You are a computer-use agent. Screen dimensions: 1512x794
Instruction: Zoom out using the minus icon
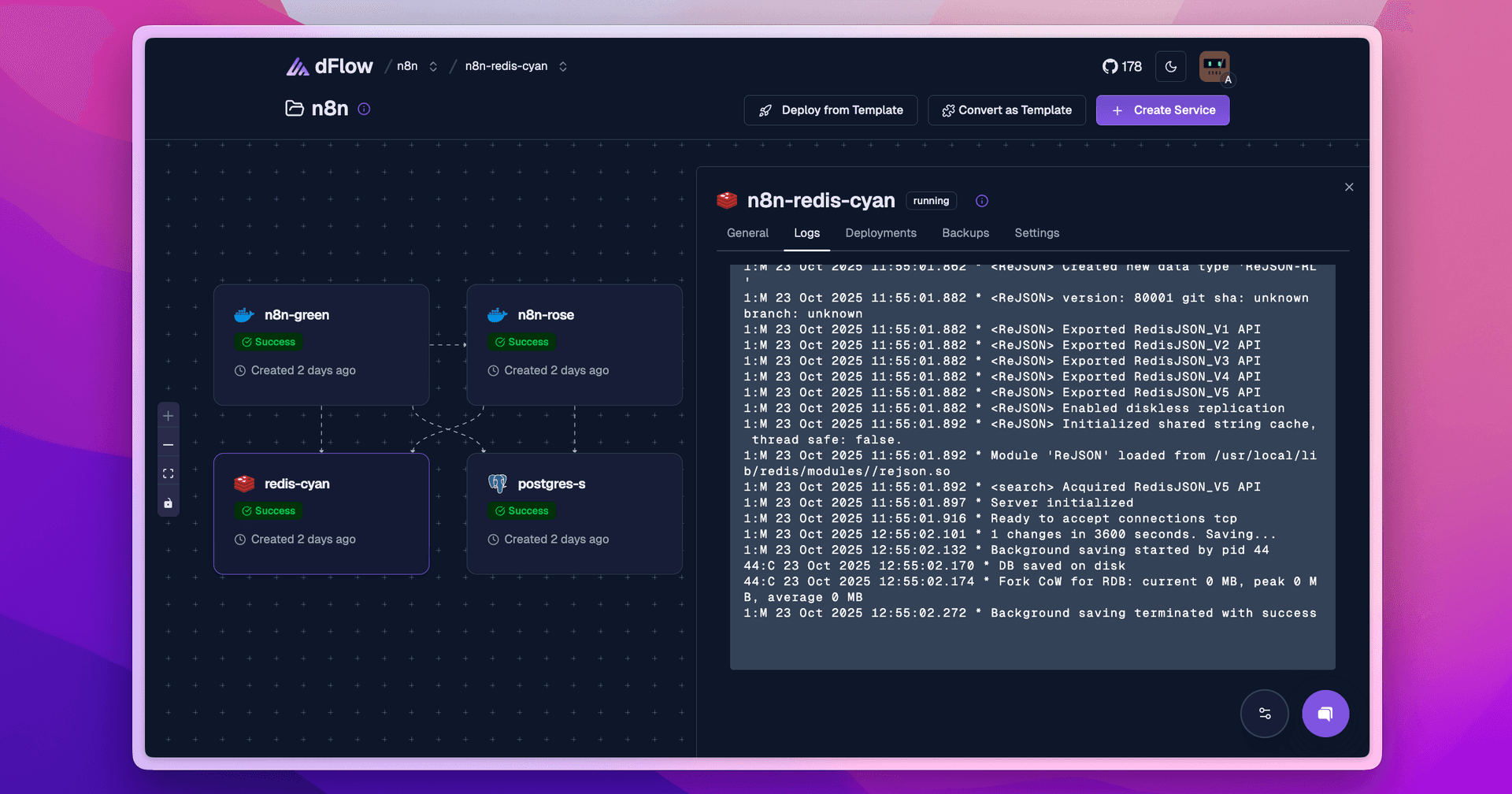coord(168,444)
